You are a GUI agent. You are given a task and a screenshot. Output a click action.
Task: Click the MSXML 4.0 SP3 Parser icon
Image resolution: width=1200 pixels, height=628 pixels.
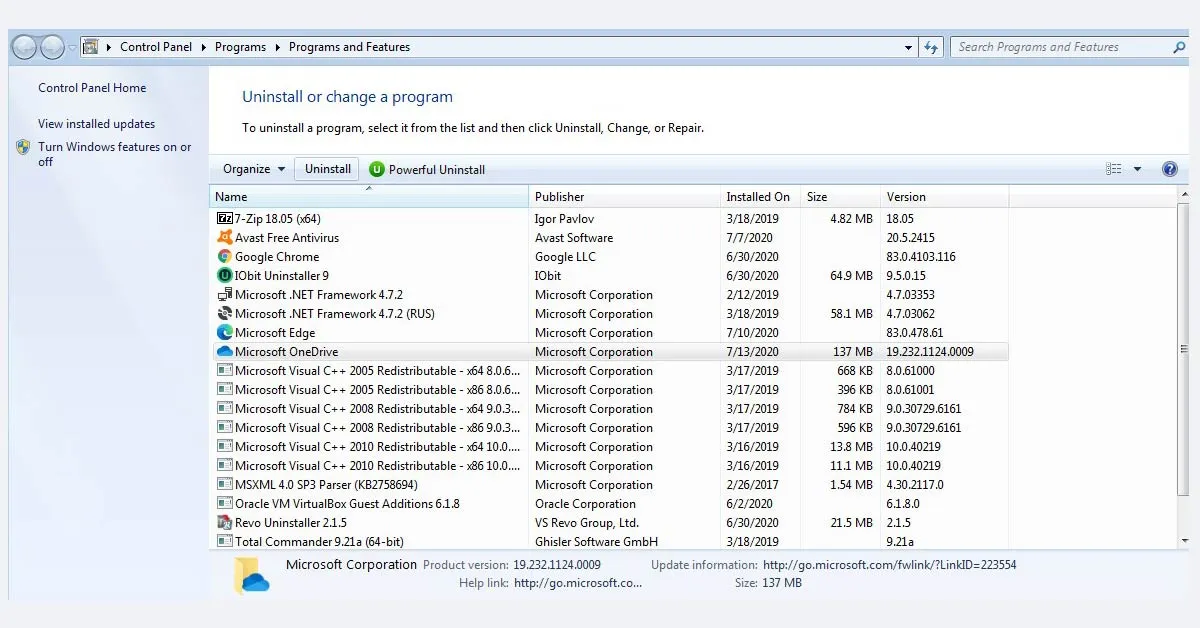click(x=225, y=484)
